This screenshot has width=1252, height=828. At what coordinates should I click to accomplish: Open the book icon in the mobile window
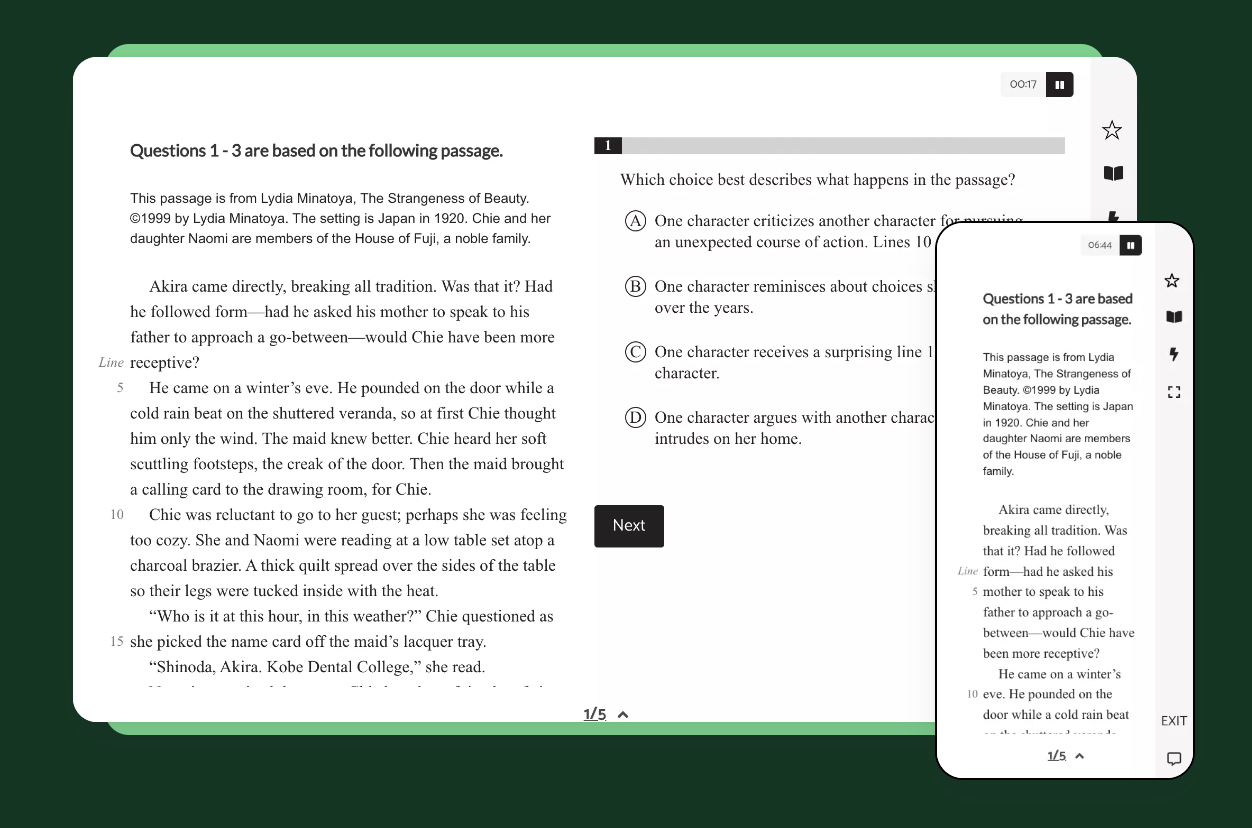coord(1174,317)
